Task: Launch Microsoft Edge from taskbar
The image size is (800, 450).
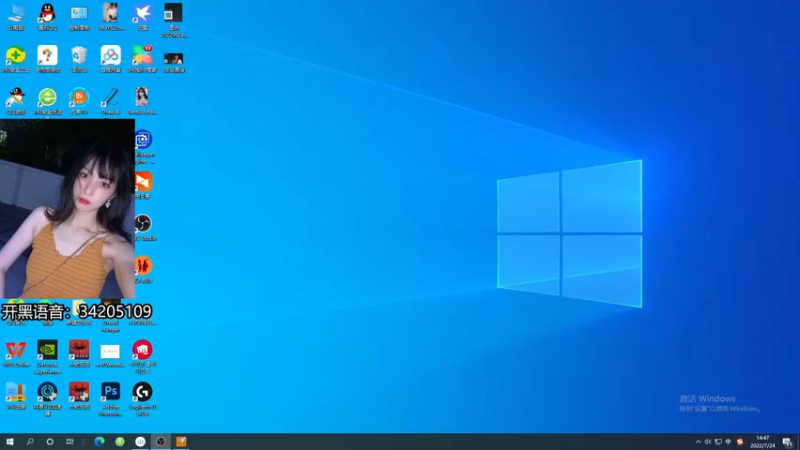Action: coord(99,442)
